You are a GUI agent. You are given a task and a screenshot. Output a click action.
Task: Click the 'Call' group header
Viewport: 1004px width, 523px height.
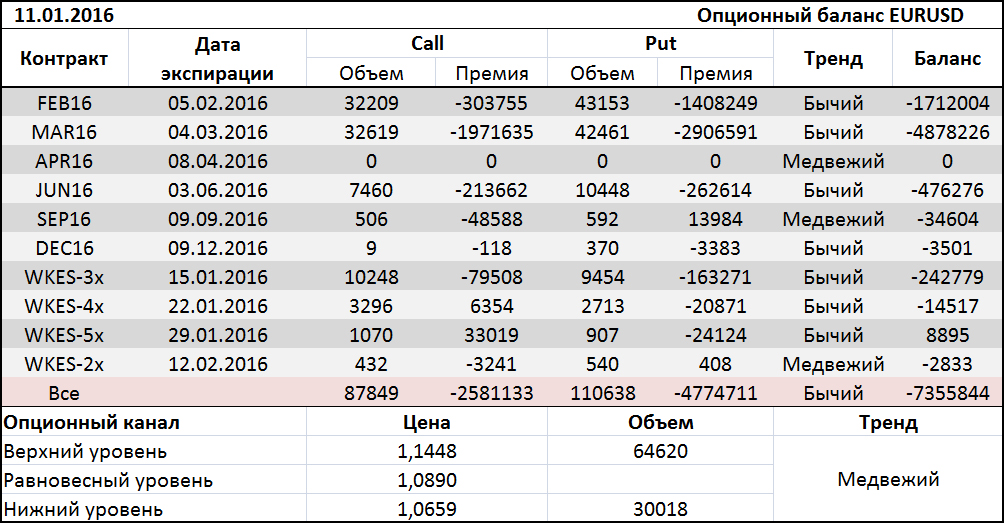point(427,43)
